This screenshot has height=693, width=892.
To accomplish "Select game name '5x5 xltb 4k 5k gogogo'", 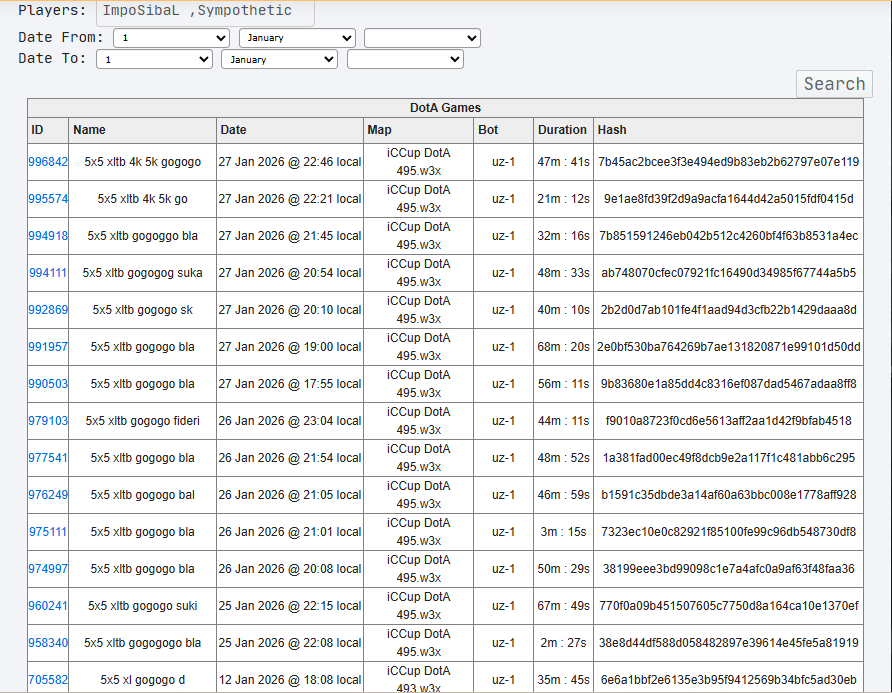I will coord(142,162).
